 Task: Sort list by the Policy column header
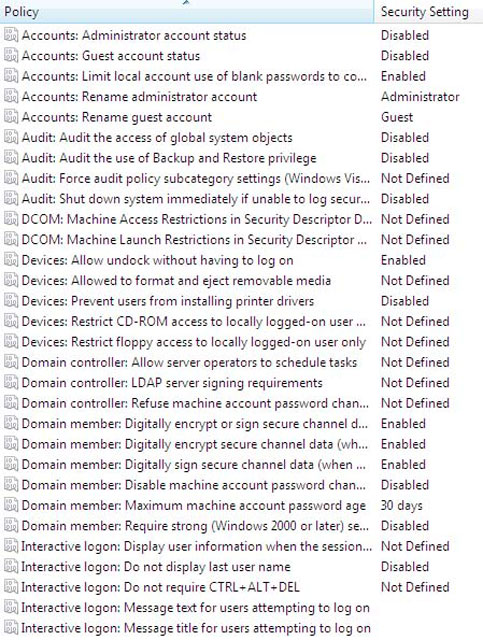point(187,12)
